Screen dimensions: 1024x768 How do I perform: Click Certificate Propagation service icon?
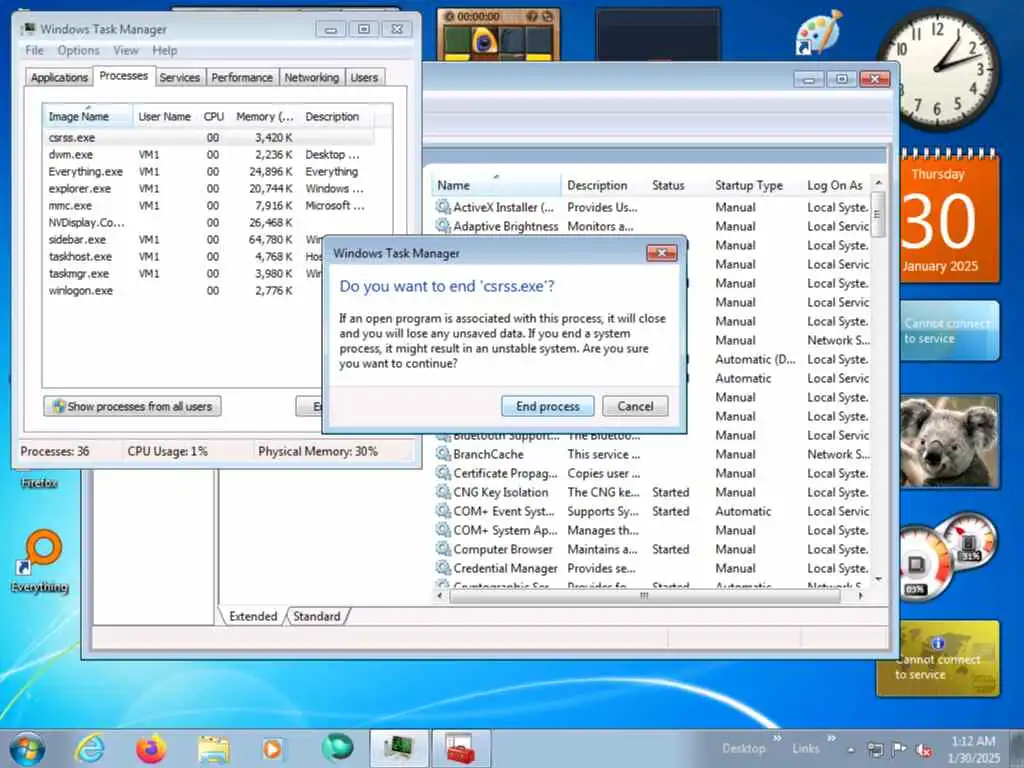[x=443, y=473]
